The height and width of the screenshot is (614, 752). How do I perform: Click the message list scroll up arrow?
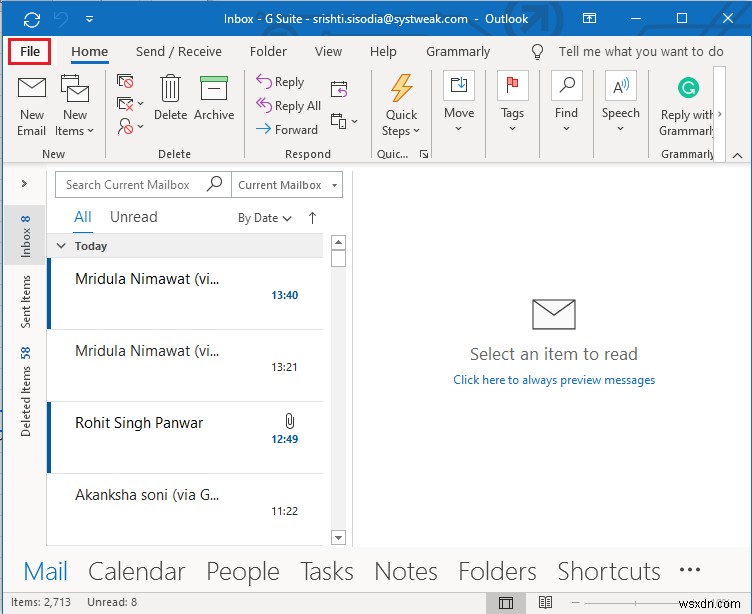tap(339, 242)
